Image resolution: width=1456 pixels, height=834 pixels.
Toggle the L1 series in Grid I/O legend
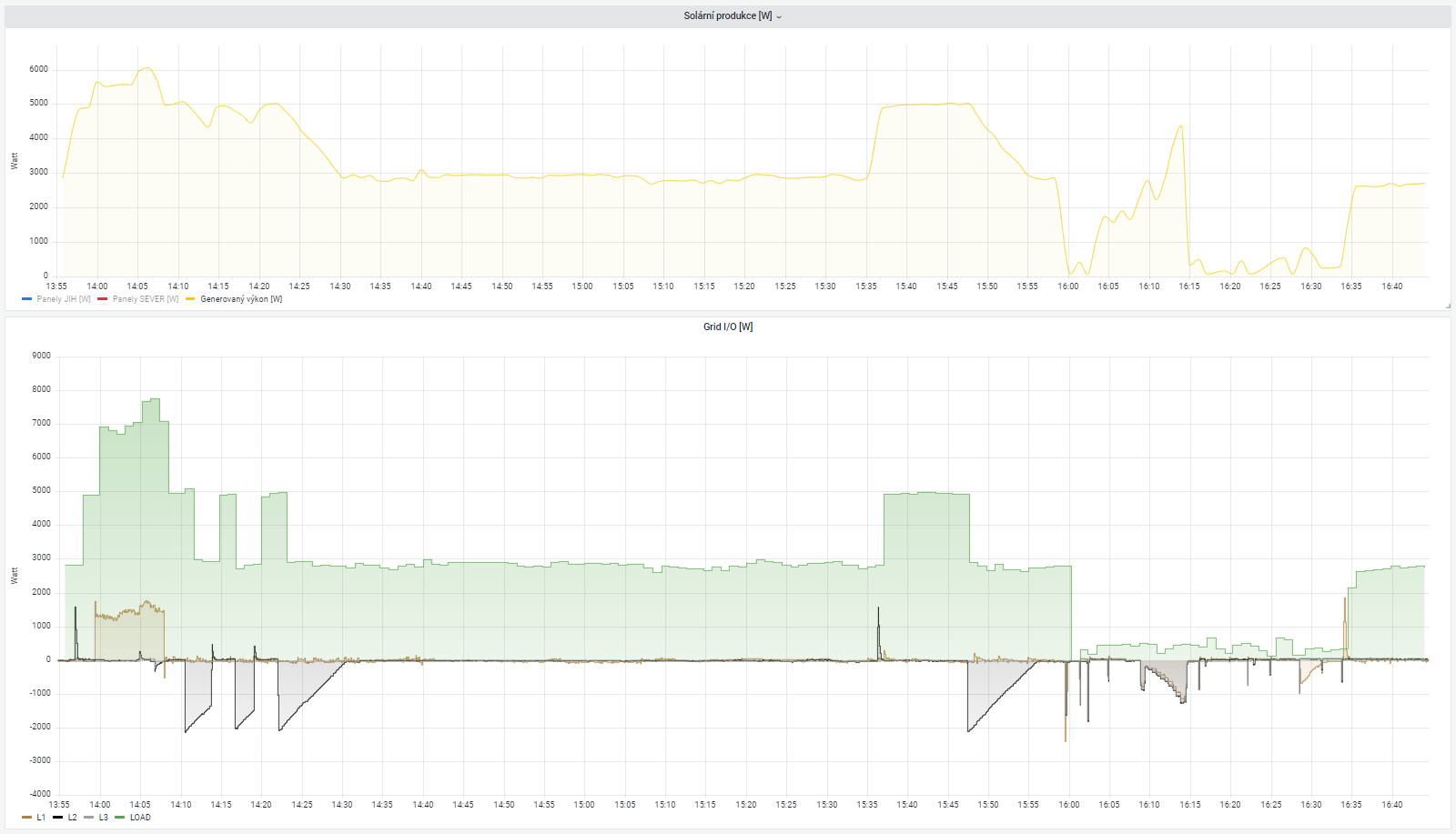[41, 818]
